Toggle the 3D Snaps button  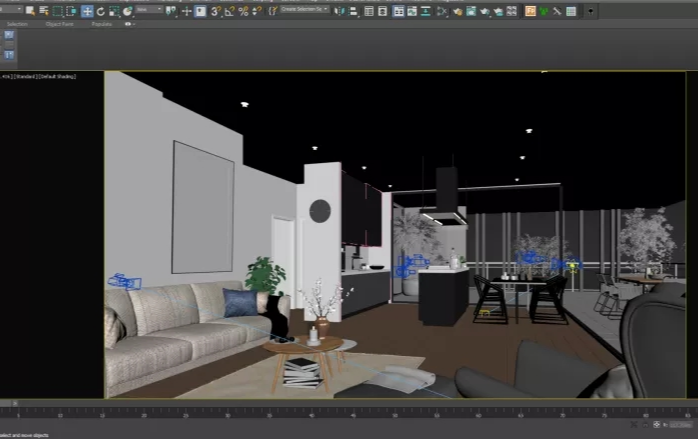click(215, 11)
